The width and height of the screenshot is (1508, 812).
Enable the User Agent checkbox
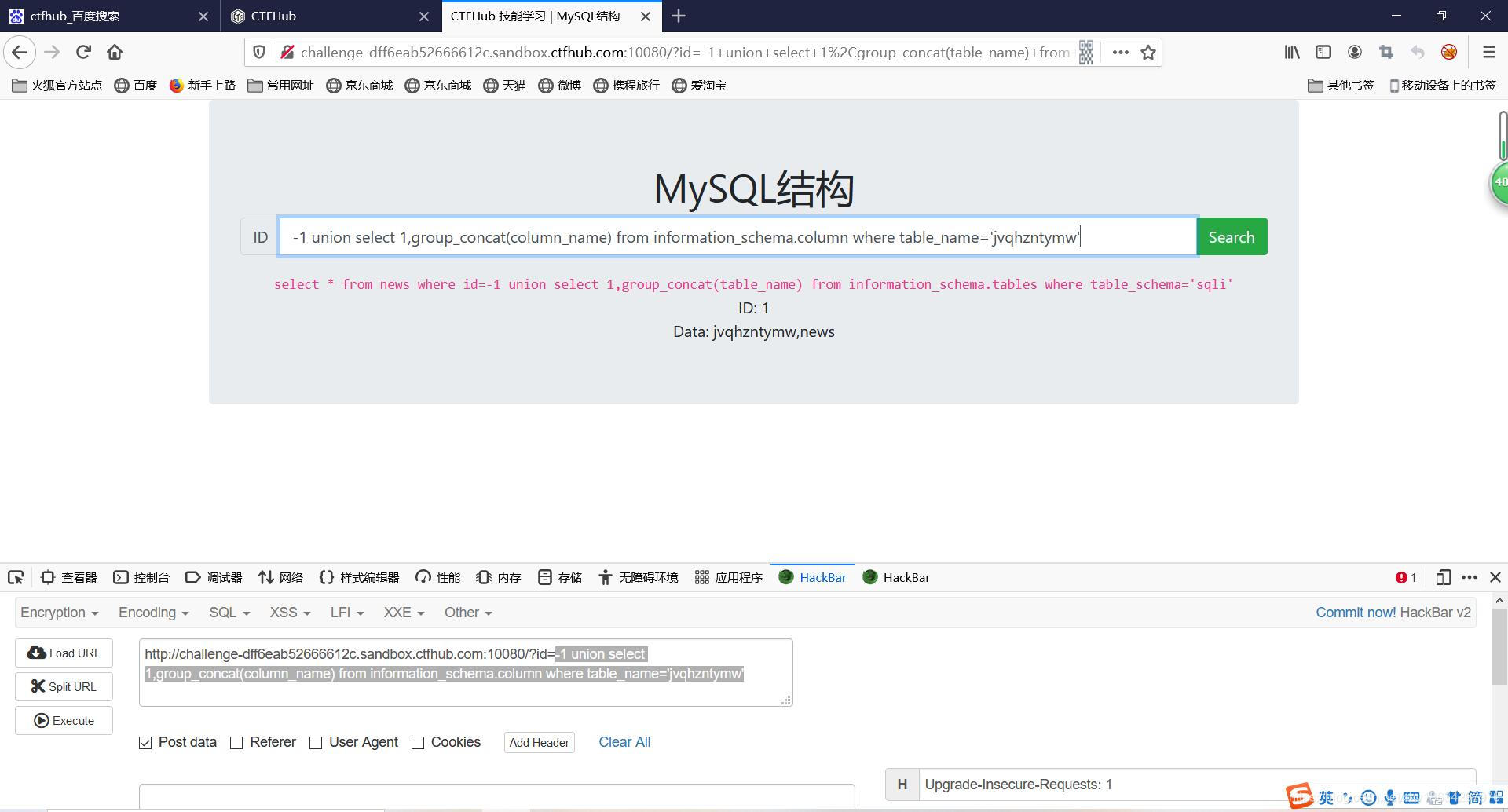(316, 743)
